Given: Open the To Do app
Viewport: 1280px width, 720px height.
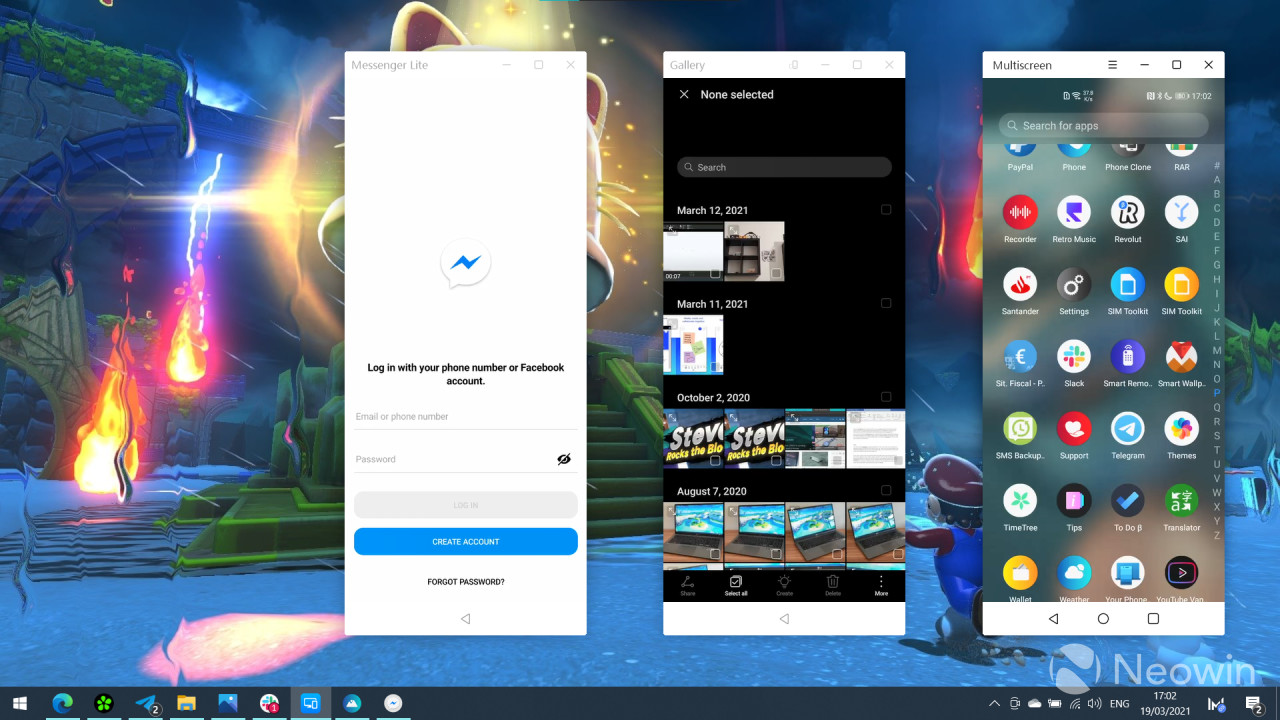Looking at the screenshot, I should click(x=1128, y=500).
